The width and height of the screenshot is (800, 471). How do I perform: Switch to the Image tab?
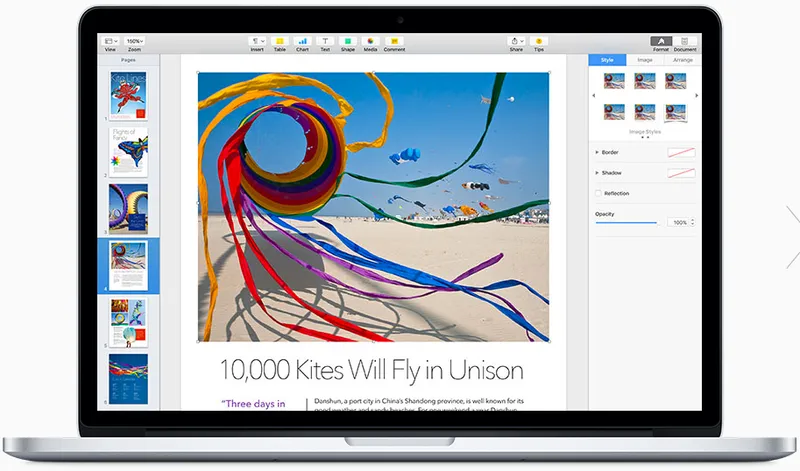[645, 60]
